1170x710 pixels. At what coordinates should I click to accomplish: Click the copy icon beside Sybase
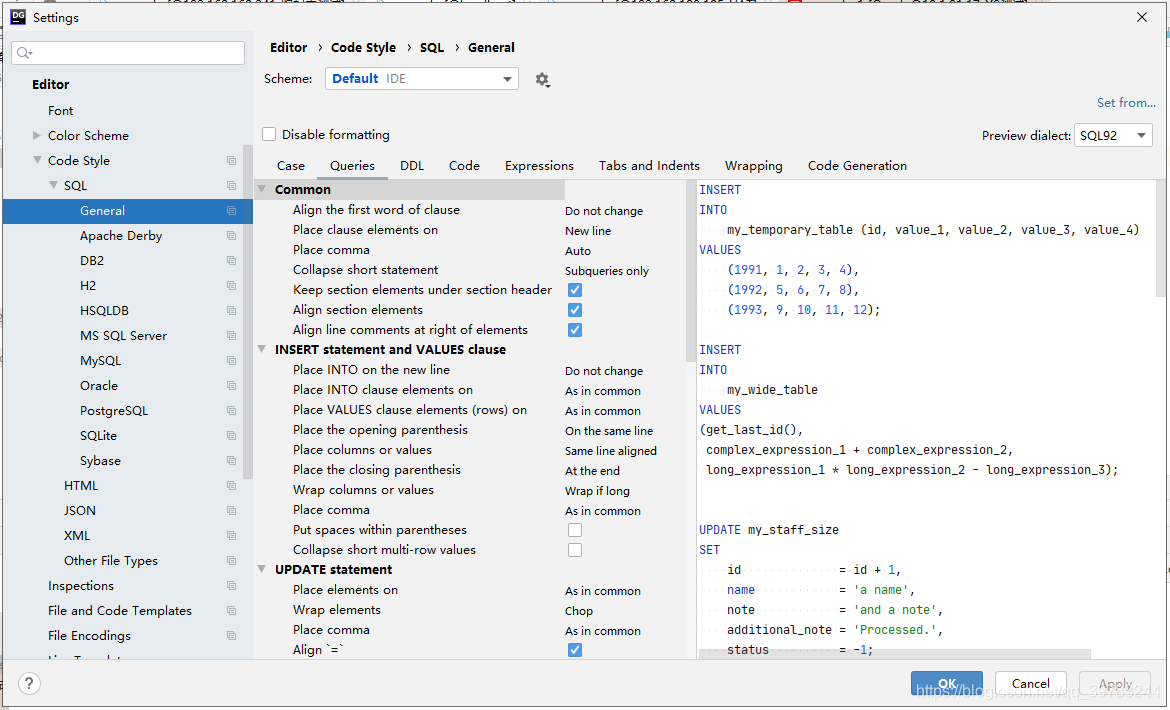pyautogui.click(x=231, y=461)
